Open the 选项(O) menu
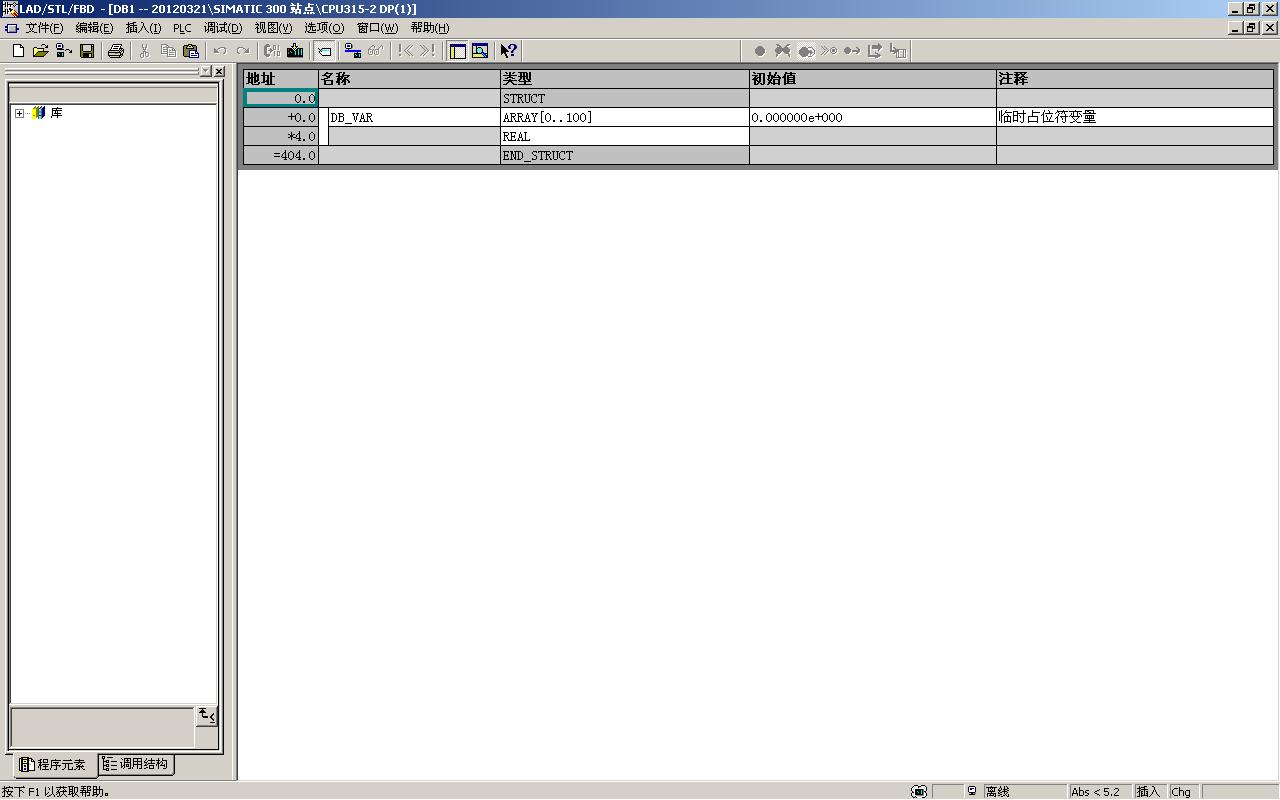This screenshot has height=800, width=1280. point(324,28)
